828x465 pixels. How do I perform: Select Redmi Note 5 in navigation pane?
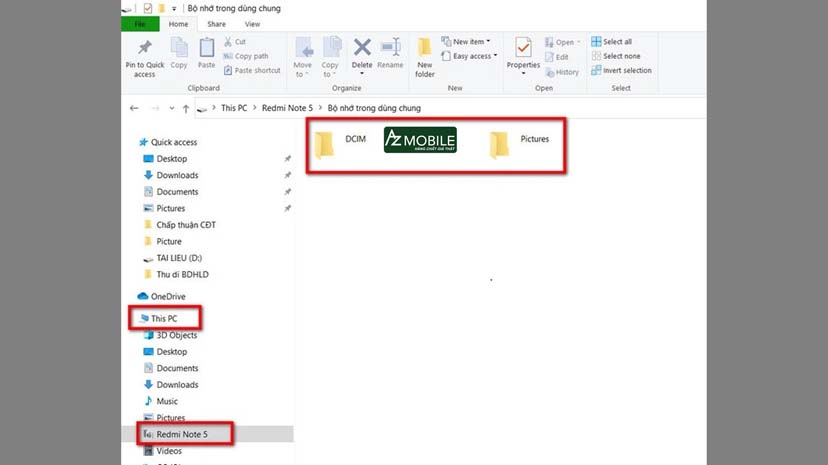[x=184, y=433]
